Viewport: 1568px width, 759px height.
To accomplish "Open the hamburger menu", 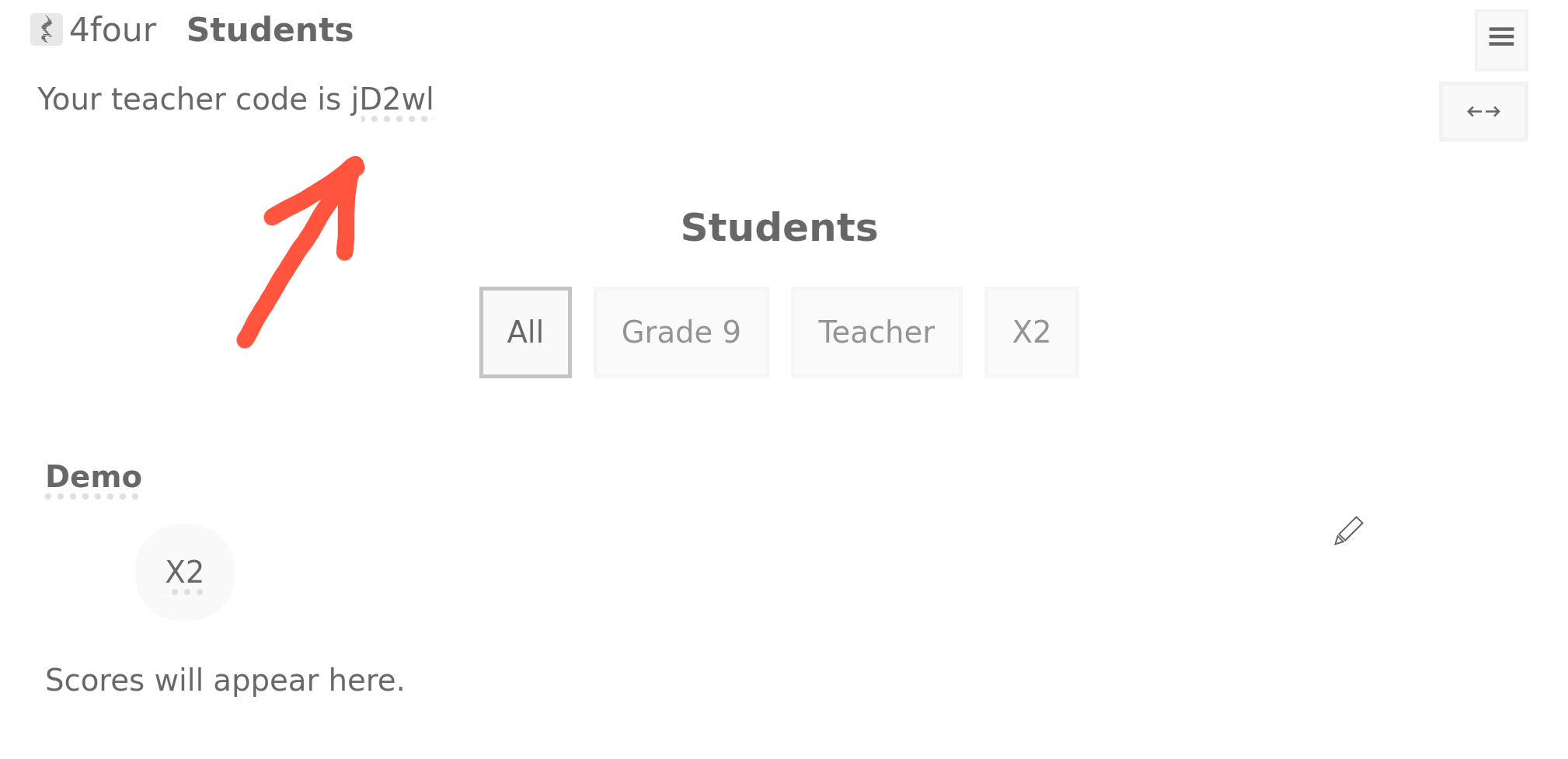I will pyautogui.click(x=1500, y=37).
